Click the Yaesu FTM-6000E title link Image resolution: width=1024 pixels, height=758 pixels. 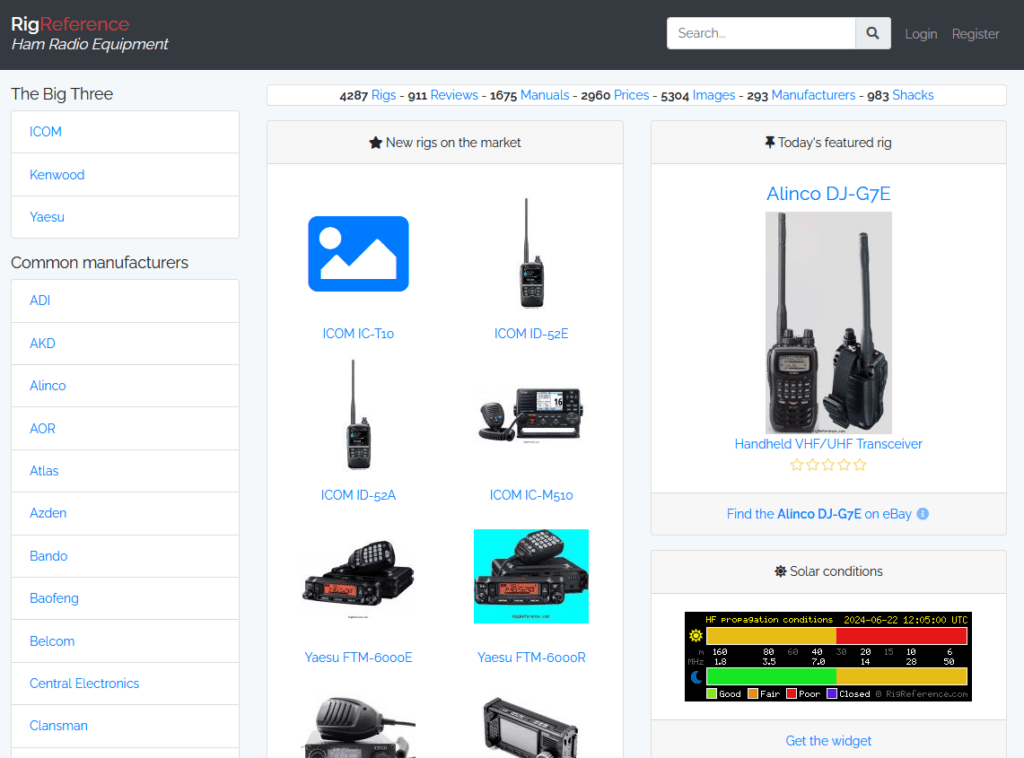pos(359,657)
